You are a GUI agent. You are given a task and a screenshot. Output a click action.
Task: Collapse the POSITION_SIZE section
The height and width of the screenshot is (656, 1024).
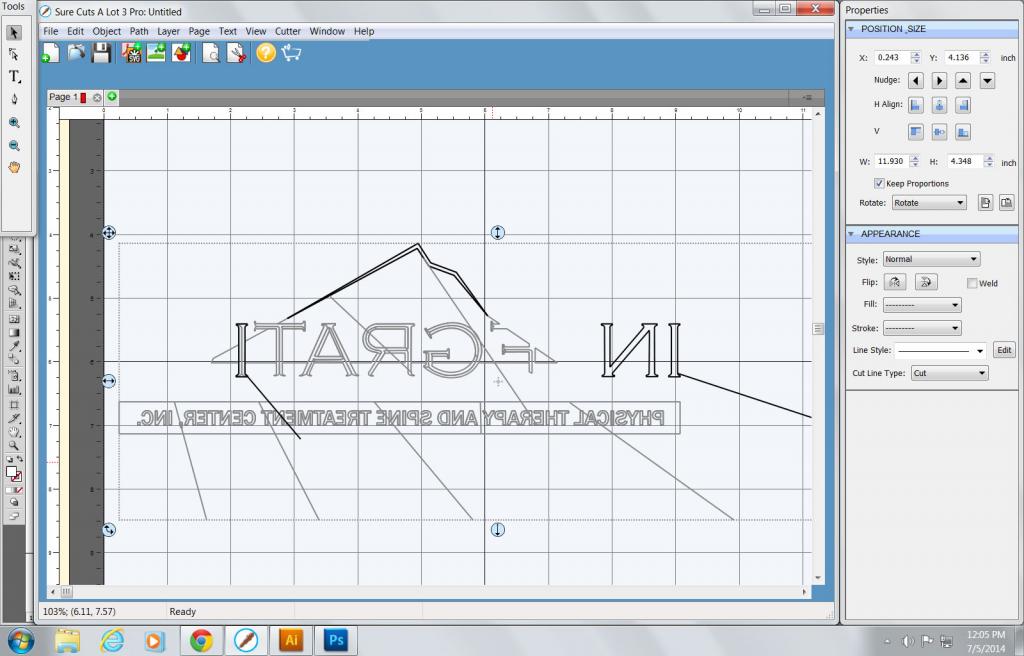point(851,29)
